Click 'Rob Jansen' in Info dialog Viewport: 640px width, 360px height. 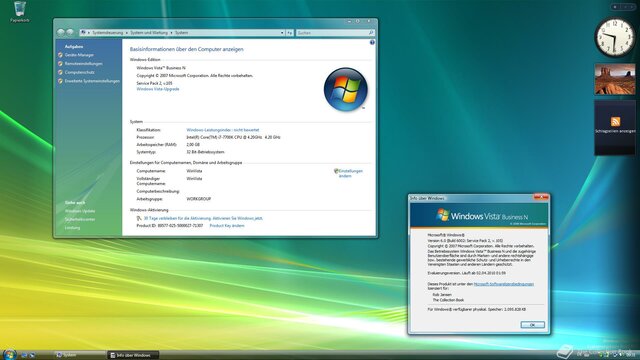coord(442,295)
